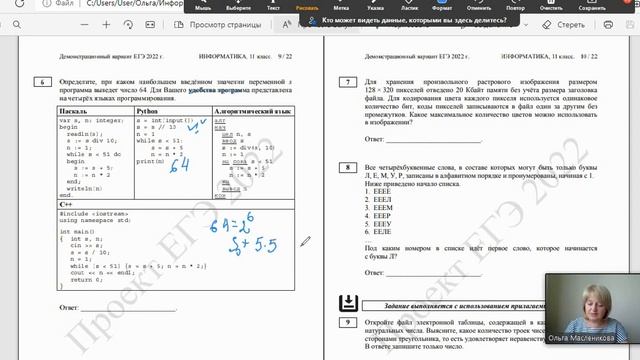Click list item 2. ЕЕЕЛ
This screenshot has height=360, width=640.
(378, 200)
